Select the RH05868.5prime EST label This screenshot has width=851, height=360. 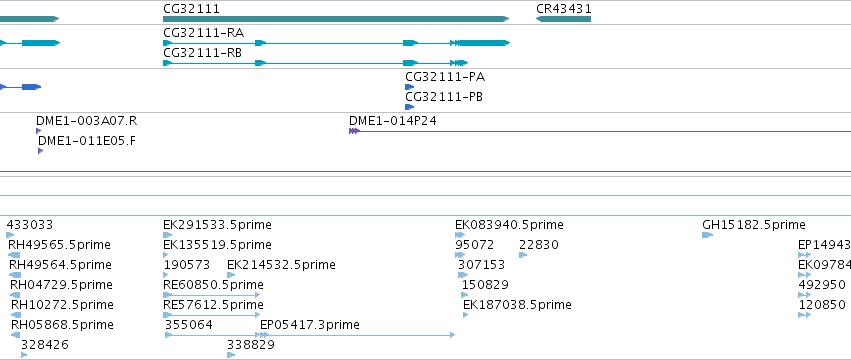coord(62,325)
